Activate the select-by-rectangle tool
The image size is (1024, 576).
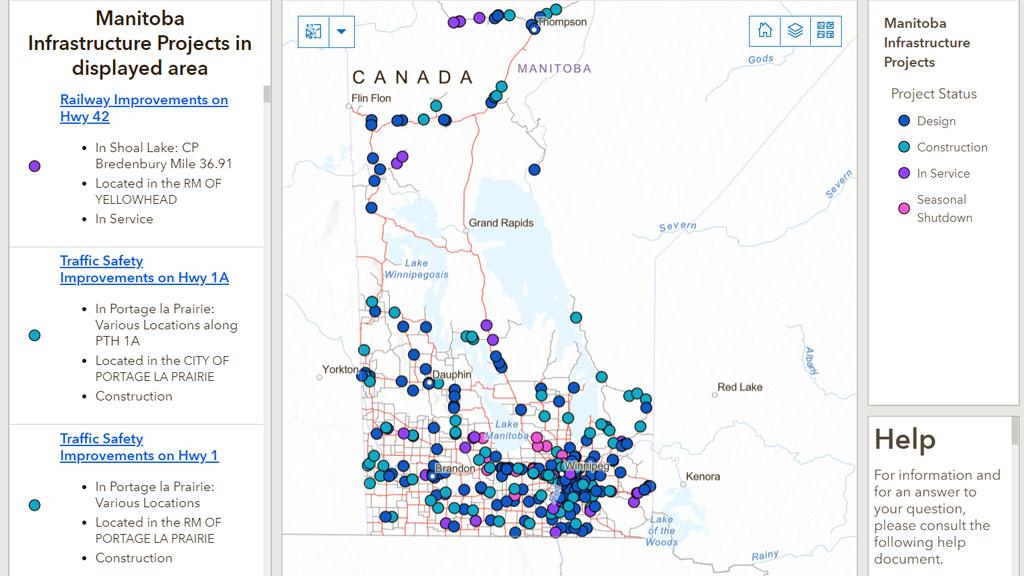coord(314,31)
